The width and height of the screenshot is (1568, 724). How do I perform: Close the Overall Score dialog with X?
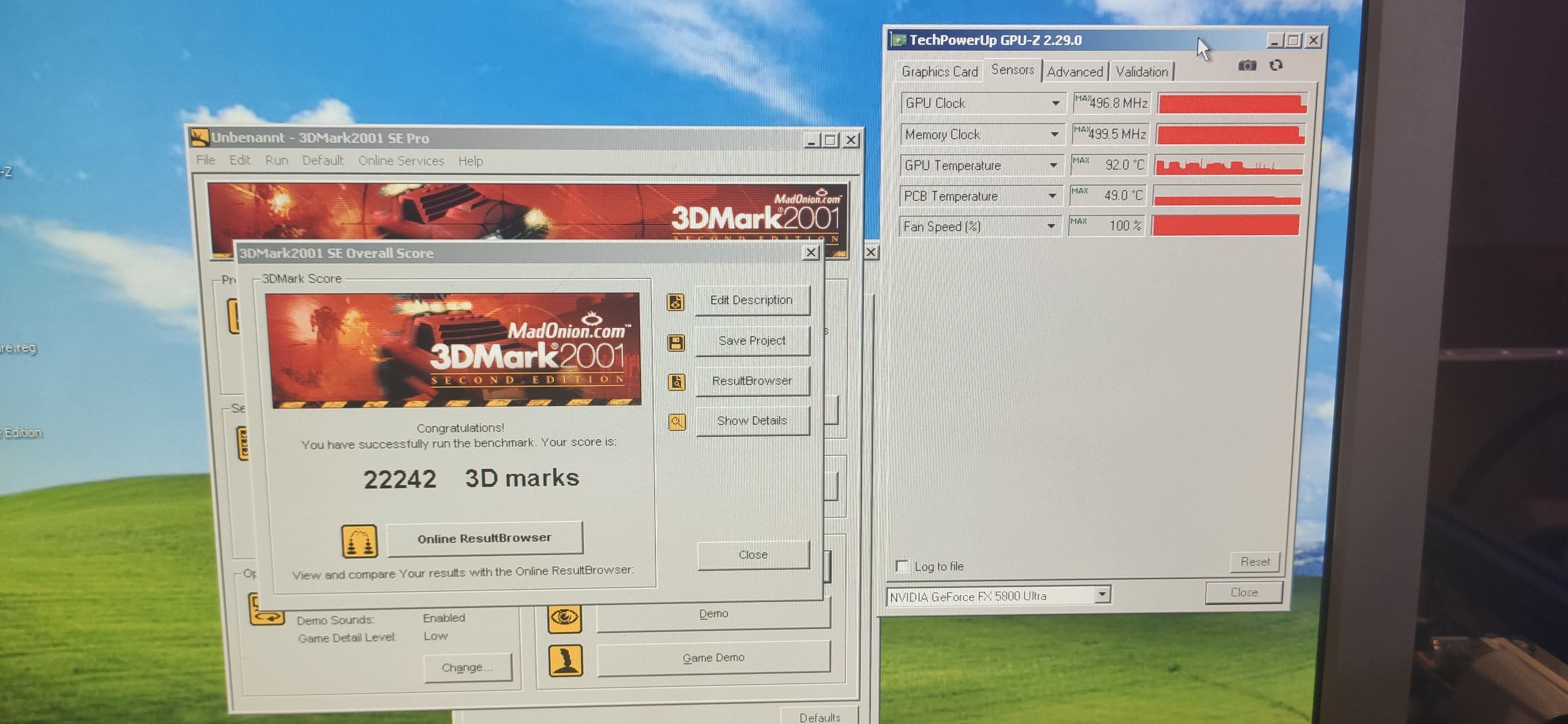pyautogui.click(x=810, y=252)
